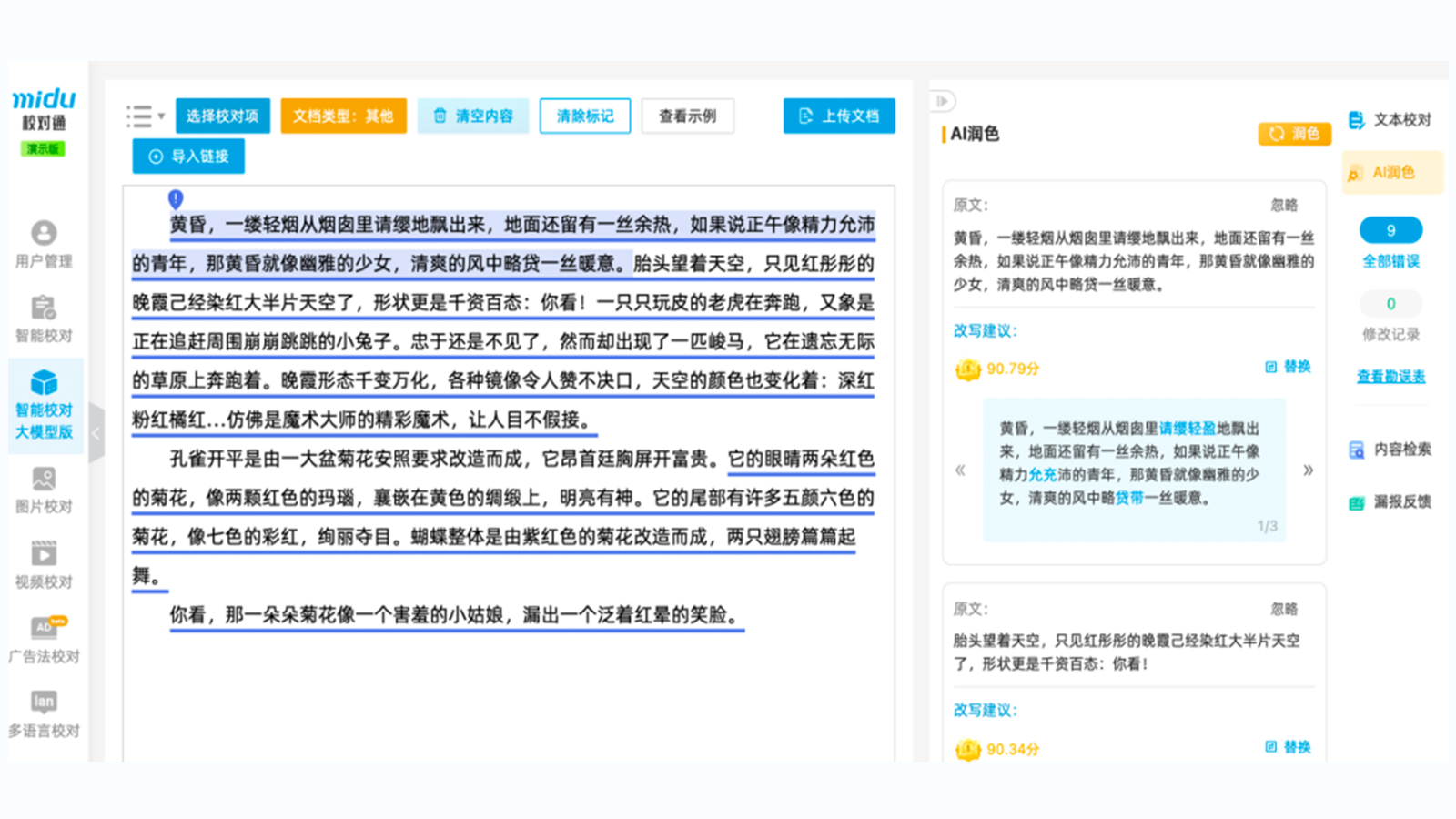Image resolution: width=1456 pixels, height=819 pixels.
Task: Collapse the left sidebar with edge handle
Action: tap(96, 433)
